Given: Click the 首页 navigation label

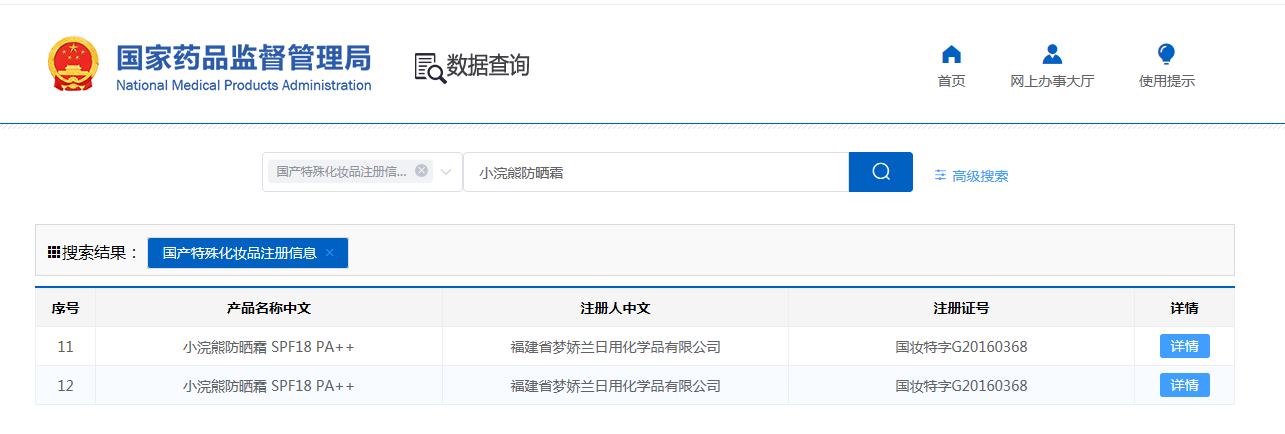Looking at the screenshot, I should click(x=951, y=81).
